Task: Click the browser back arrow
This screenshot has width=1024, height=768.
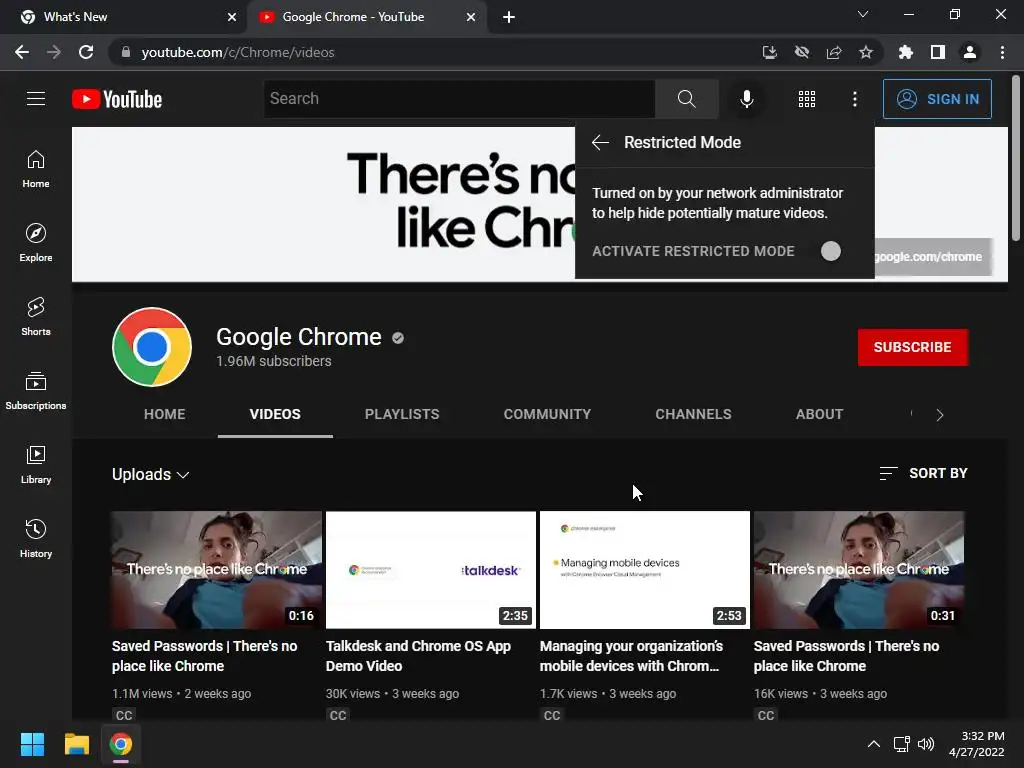Action: pyautogui.click(x=22, y=52)
